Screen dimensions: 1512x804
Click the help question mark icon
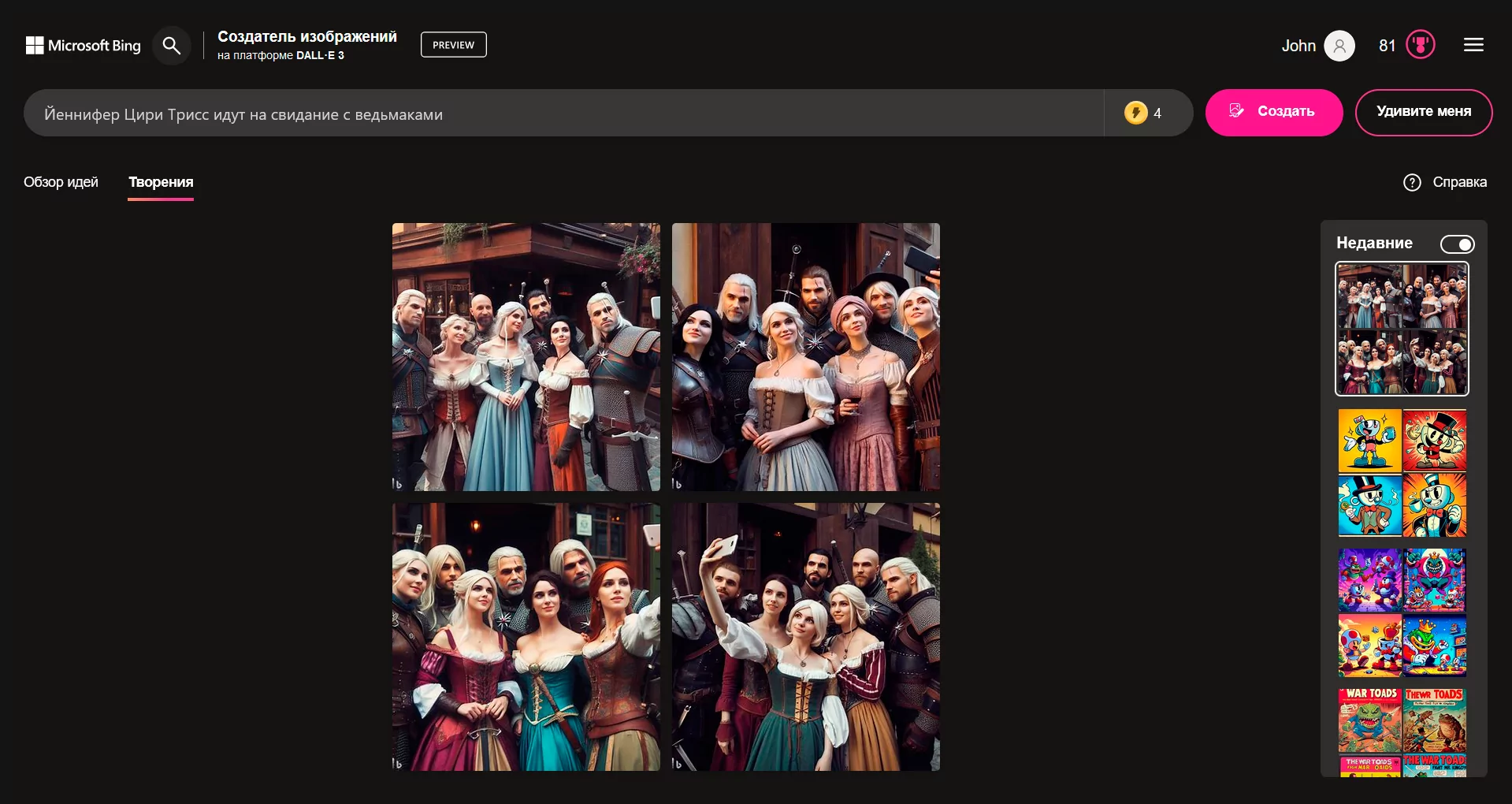point(1412,182)
